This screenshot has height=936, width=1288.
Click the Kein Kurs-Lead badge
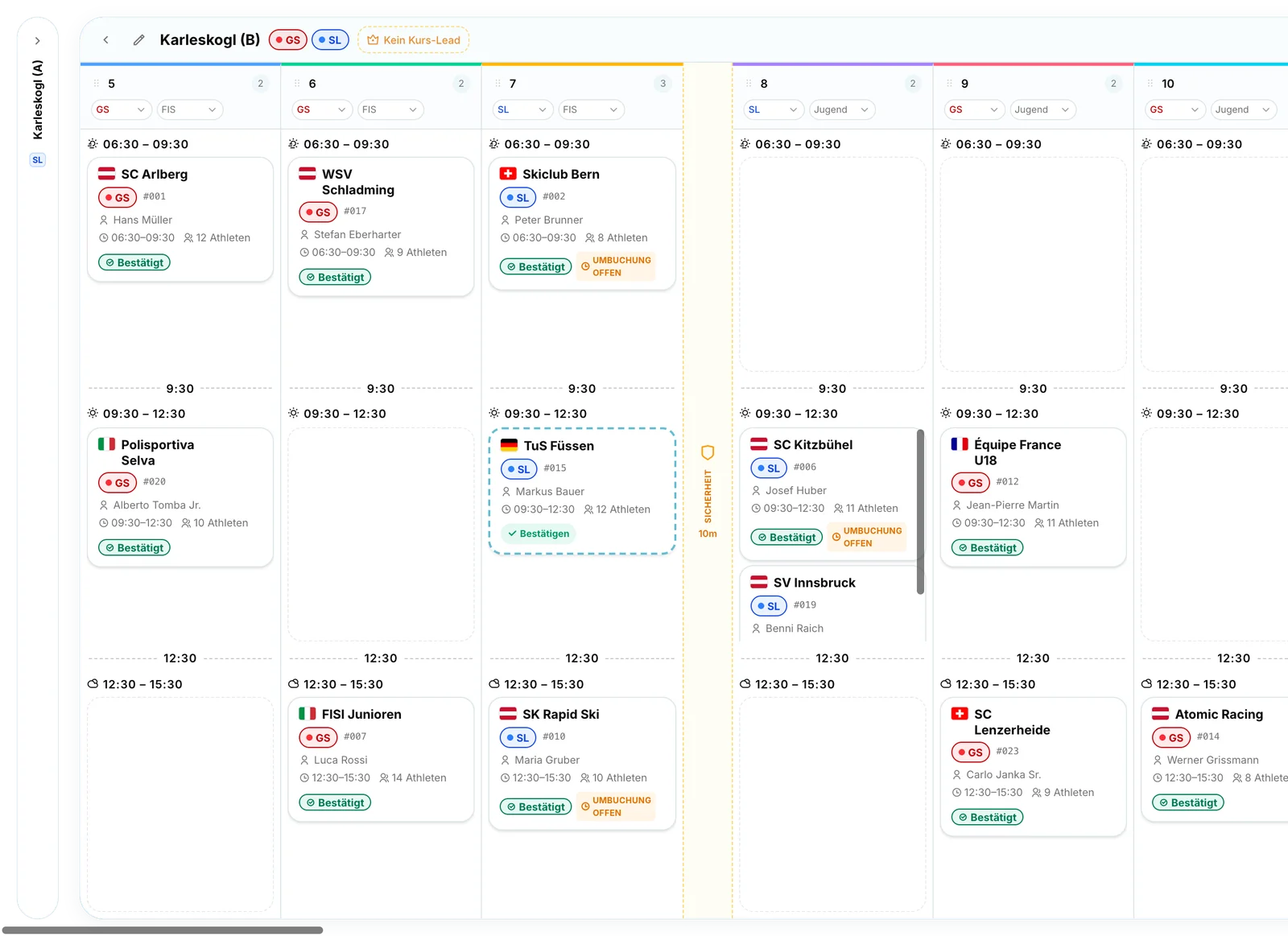point(413,40)
